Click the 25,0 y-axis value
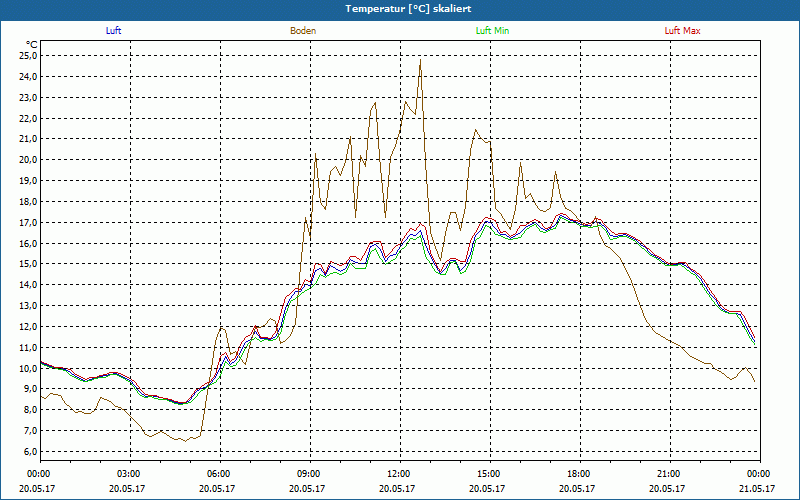The height and width of the screenshot is (500, 800). tap(28, 56)
